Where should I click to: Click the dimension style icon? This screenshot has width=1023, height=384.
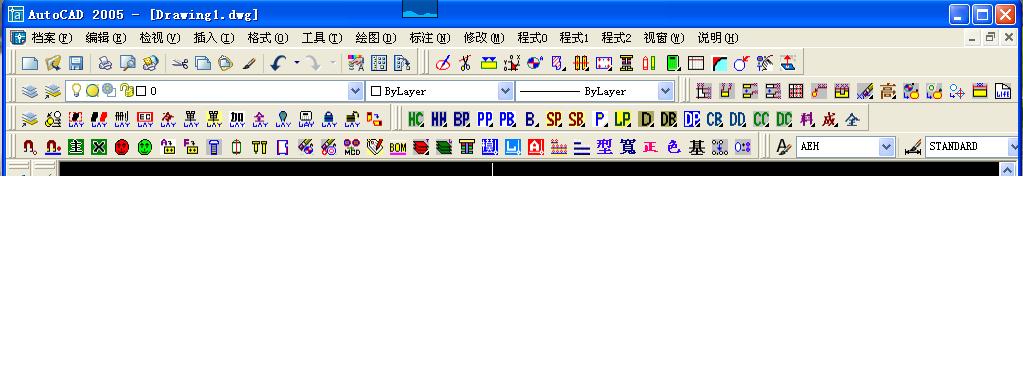913,147
